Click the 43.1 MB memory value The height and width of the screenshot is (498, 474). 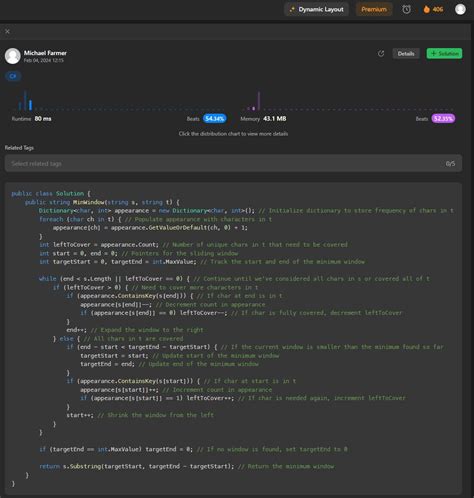pyautogui.click(x=275, y=119)
